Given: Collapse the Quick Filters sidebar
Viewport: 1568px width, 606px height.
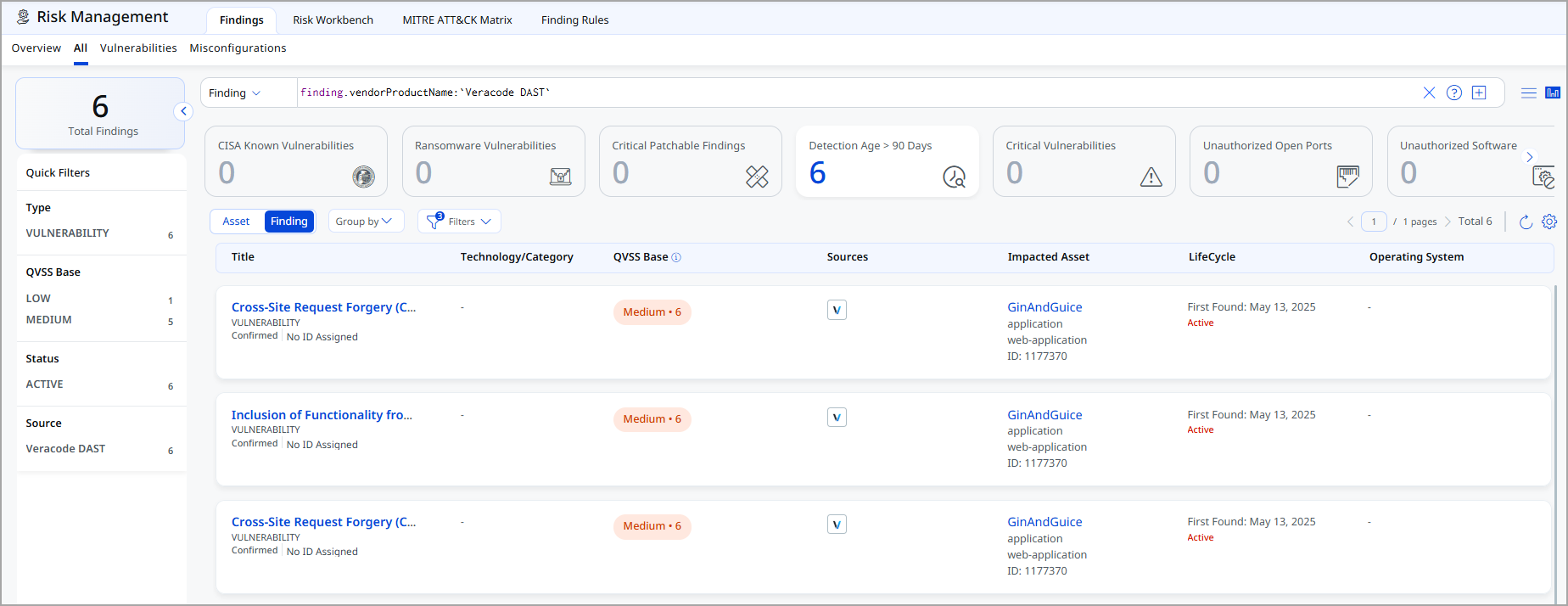Looking at the screenshot, I should tap(183, 111).
